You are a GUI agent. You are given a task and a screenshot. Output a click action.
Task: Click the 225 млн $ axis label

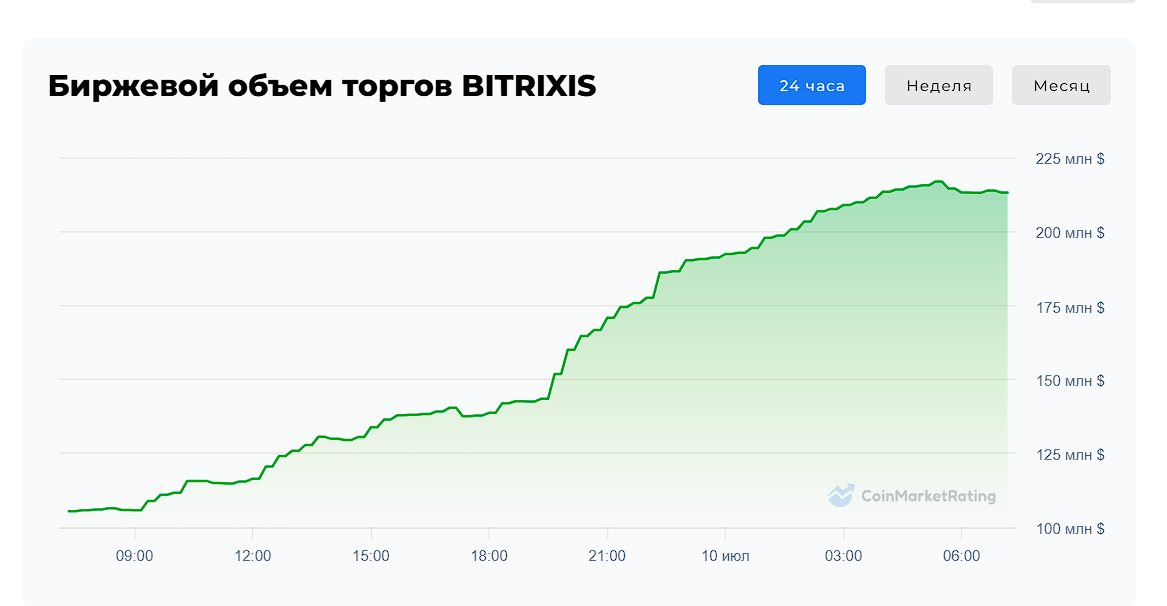coord(1069,159)
